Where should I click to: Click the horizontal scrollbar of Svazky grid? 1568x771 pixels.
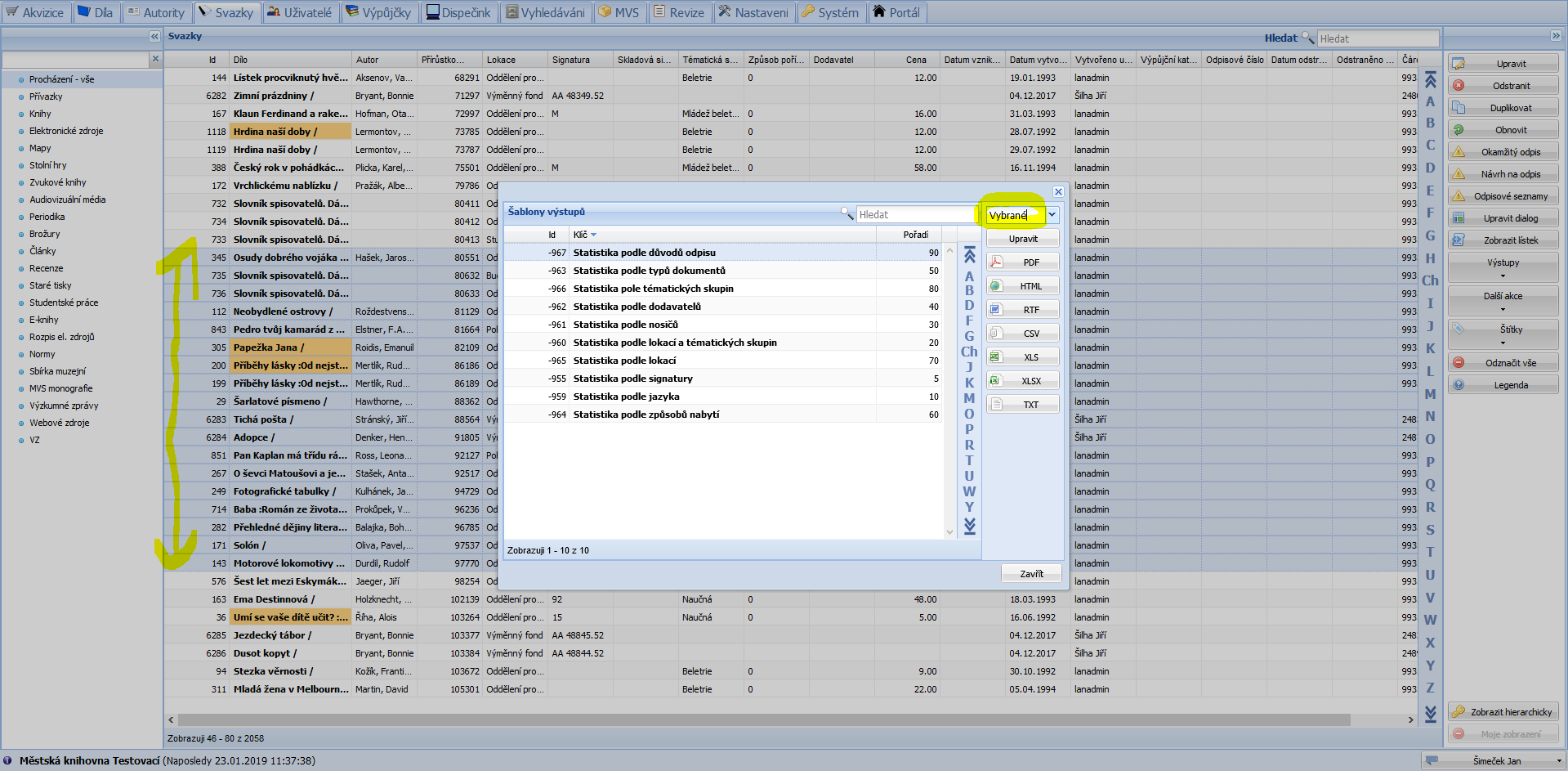(764, 720)
